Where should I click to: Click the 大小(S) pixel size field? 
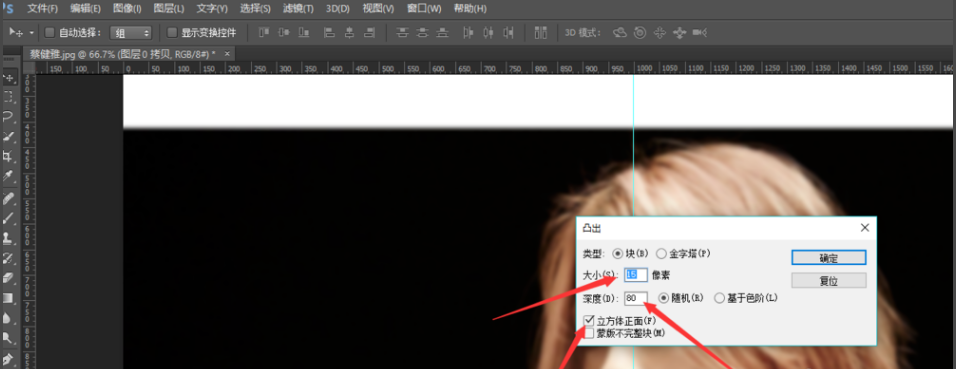[635, 275]
